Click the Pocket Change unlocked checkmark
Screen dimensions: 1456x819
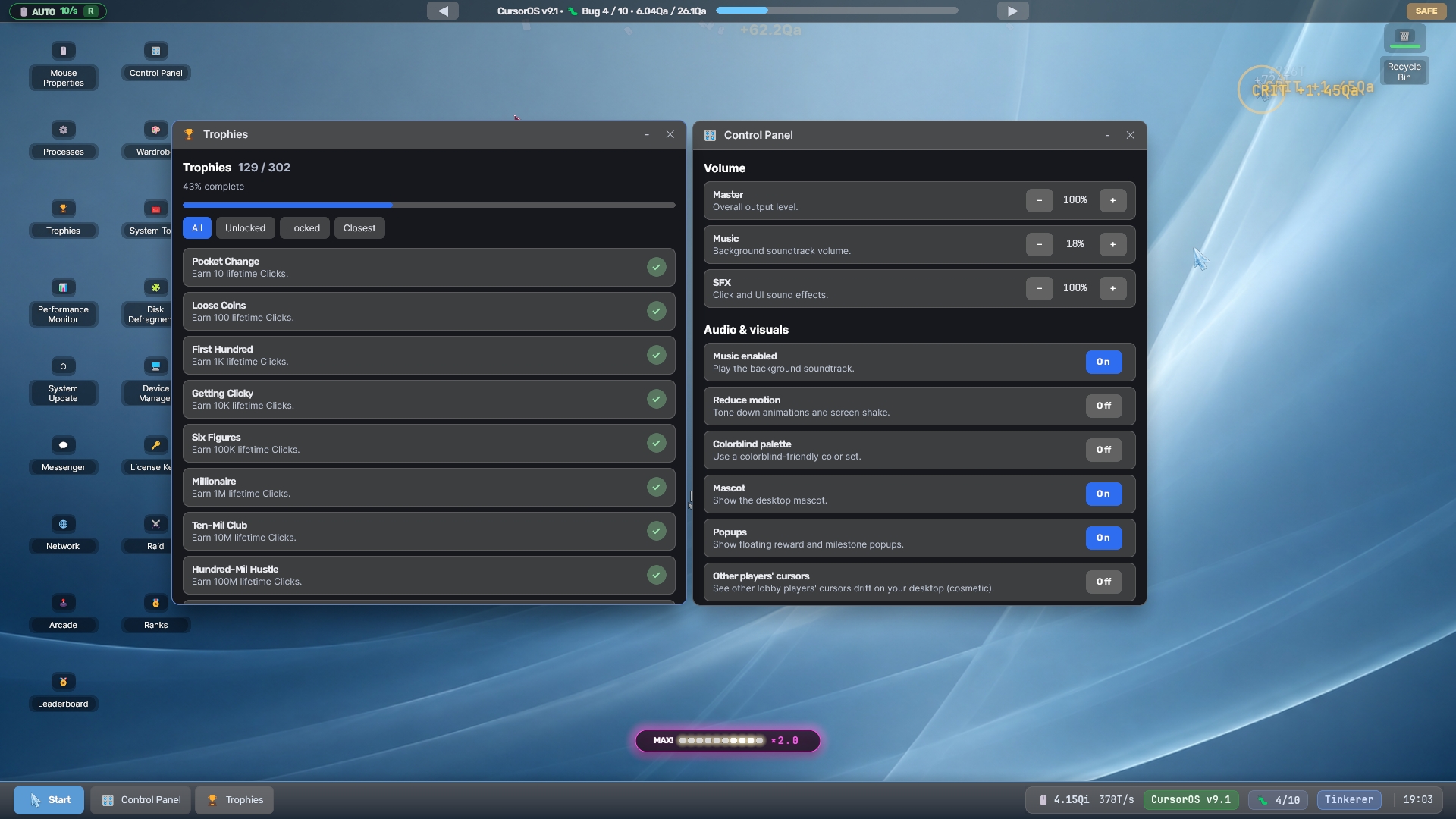coord(657,267)
